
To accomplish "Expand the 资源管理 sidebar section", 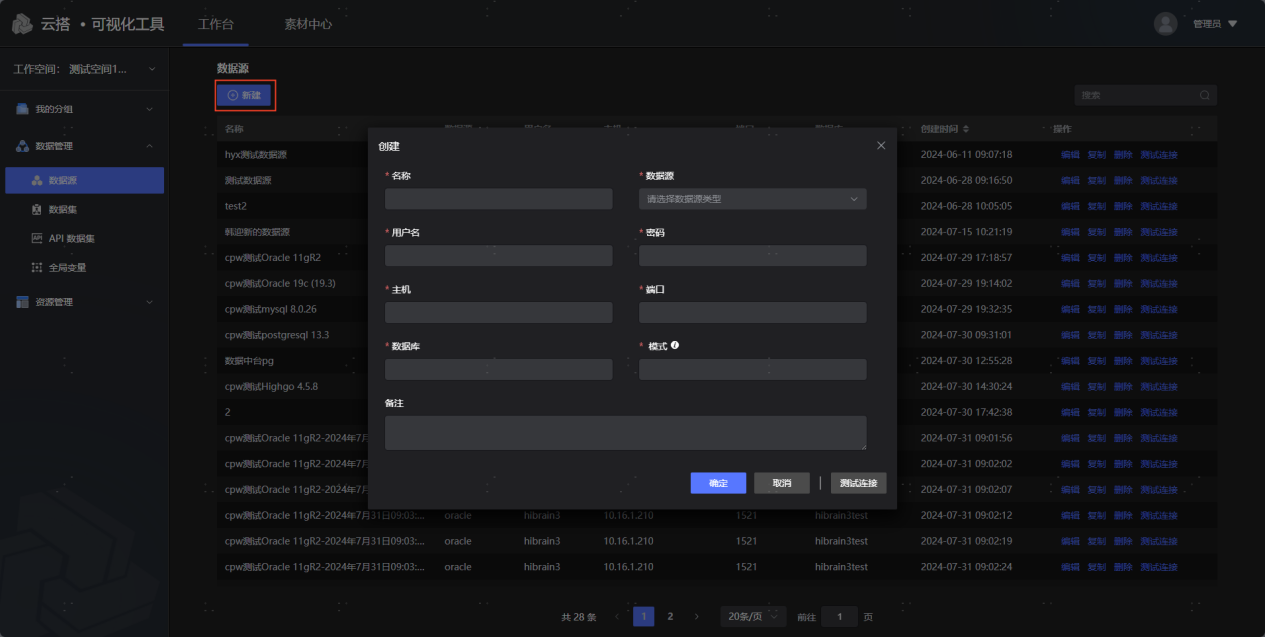I will (150, 302).
